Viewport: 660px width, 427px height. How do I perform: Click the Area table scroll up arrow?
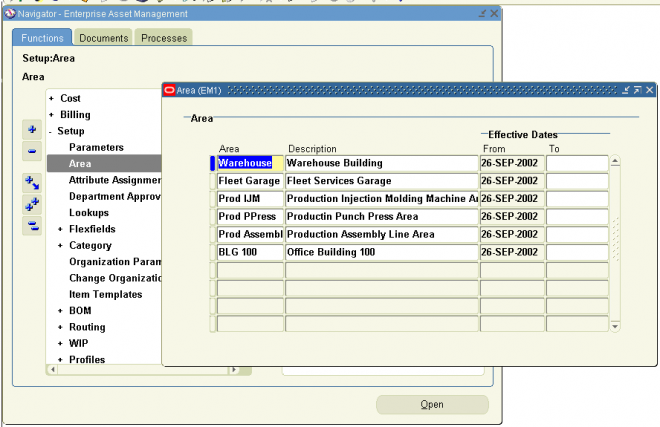(x=615, y=160)
